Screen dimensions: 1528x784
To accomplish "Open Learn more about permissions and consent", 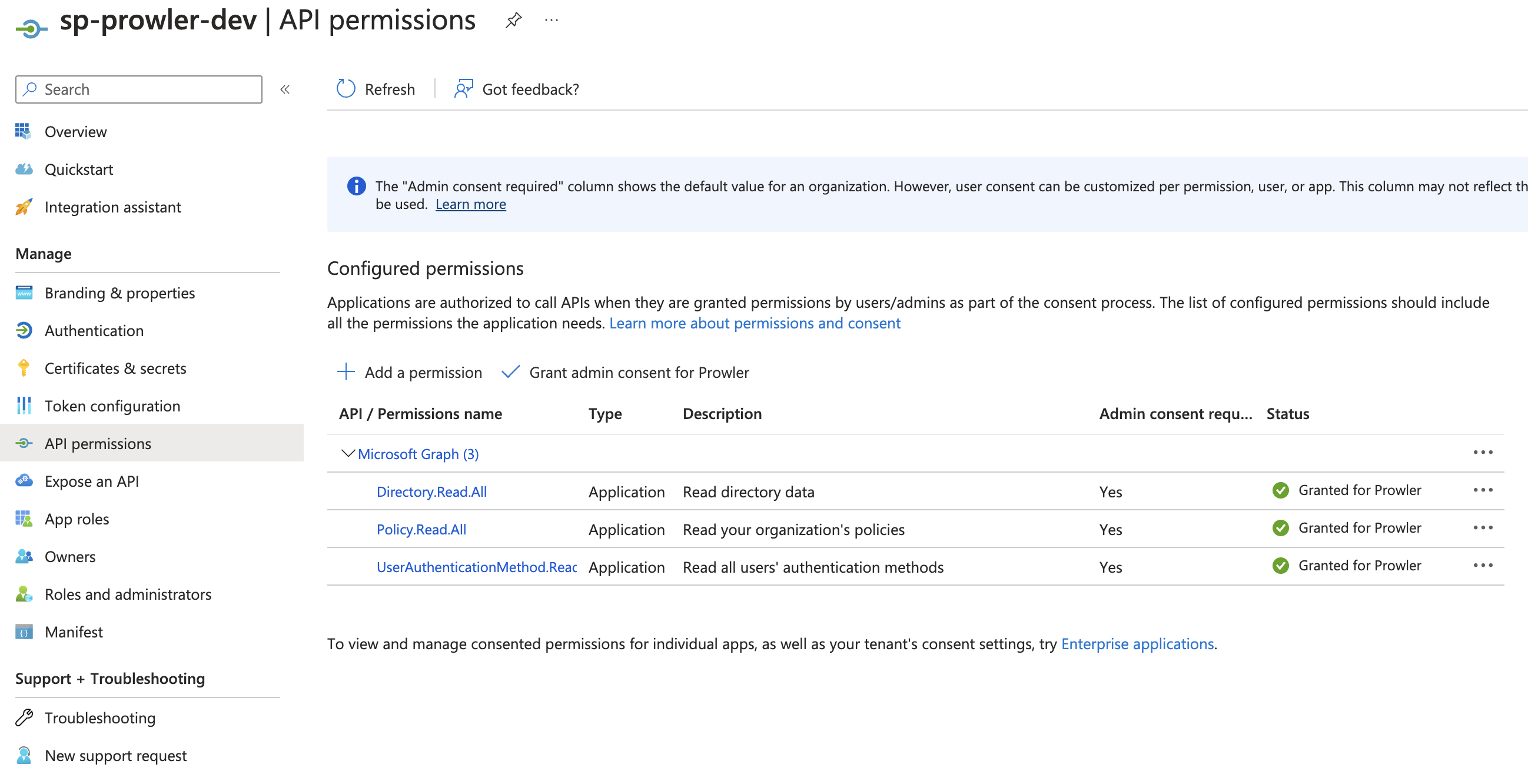I will (755, 323).
